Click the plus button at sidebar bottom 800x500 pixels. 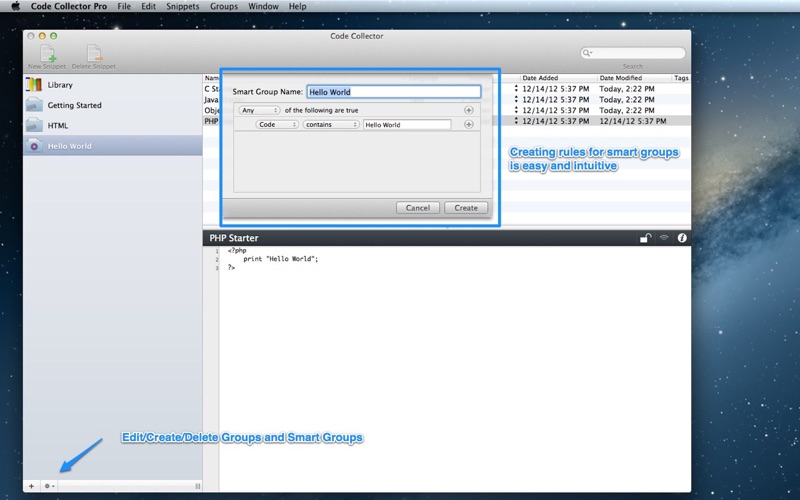pyautogui.click(x=31, y=486)
